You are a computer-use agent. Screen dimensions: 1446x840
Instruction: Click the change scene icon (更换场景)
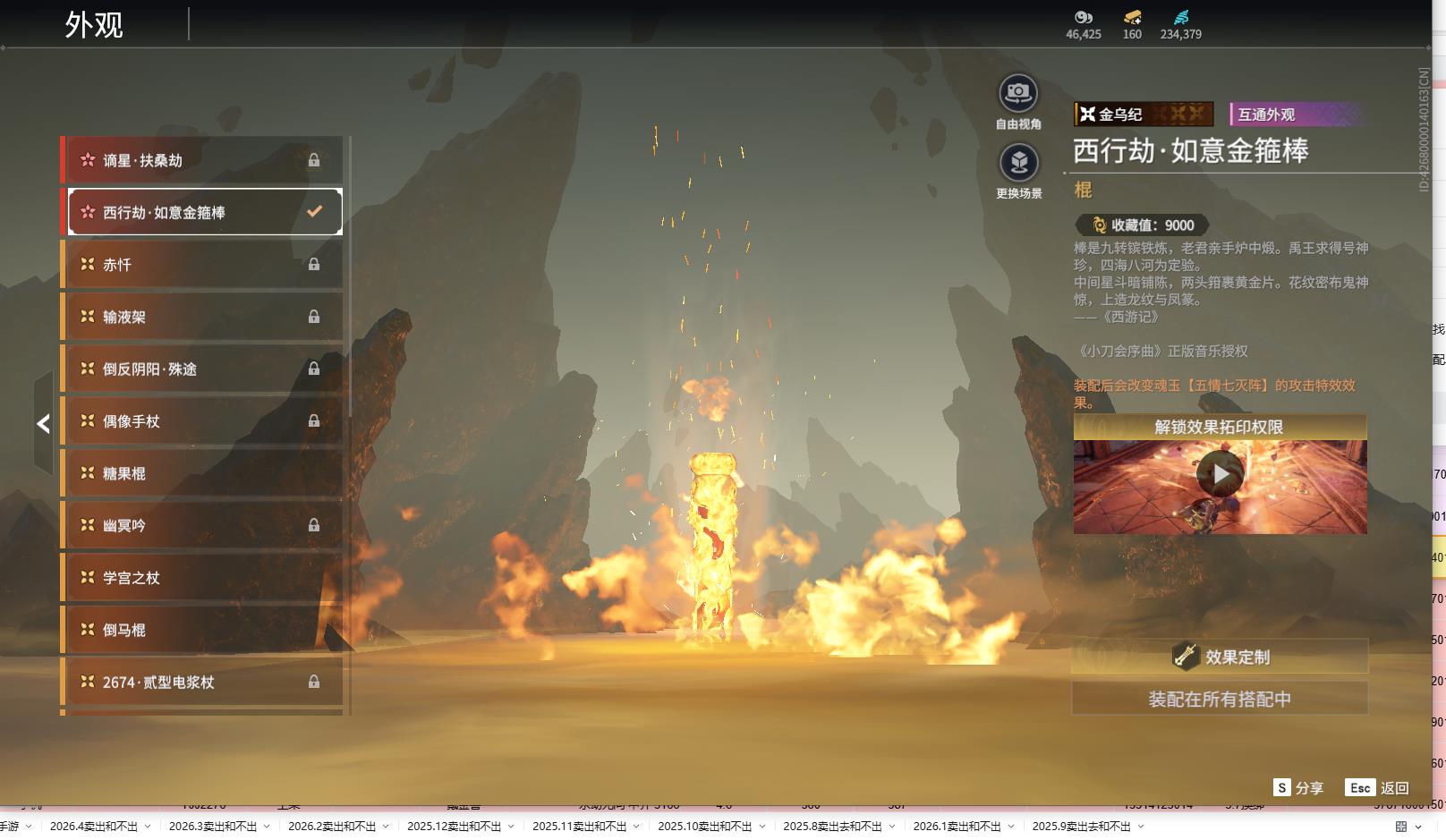click(x=1018, y=163)
